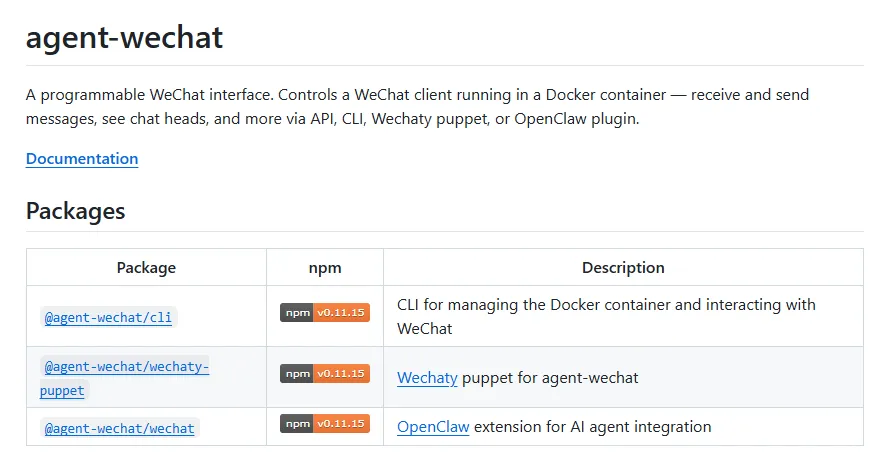Viewport: 883px width, 459px height.
Task: Follow the OpenClaw link in the description
Action: (433, 426)
